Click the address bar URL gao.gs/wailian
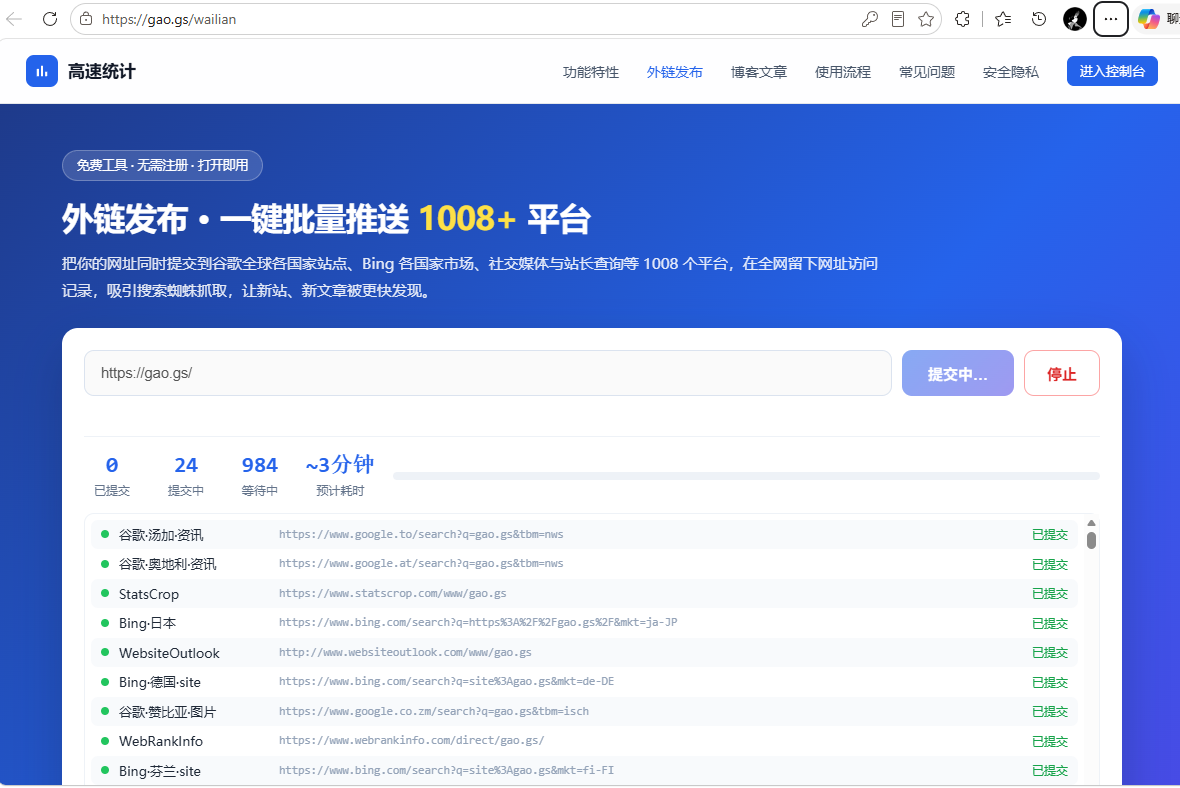This screenshot has width=1180, height=788. tap(169, 20)
